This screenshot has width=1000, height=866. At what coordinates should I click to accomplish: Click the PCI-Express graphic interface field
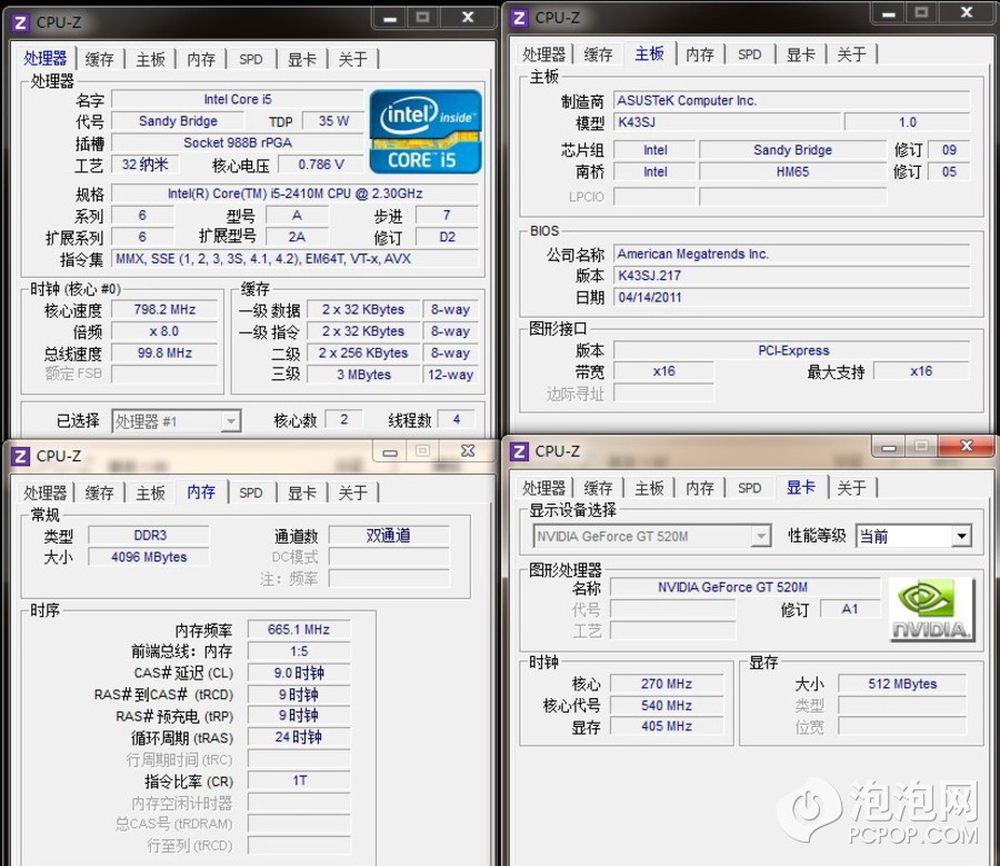pyautogui.click(x=792, y=350)
